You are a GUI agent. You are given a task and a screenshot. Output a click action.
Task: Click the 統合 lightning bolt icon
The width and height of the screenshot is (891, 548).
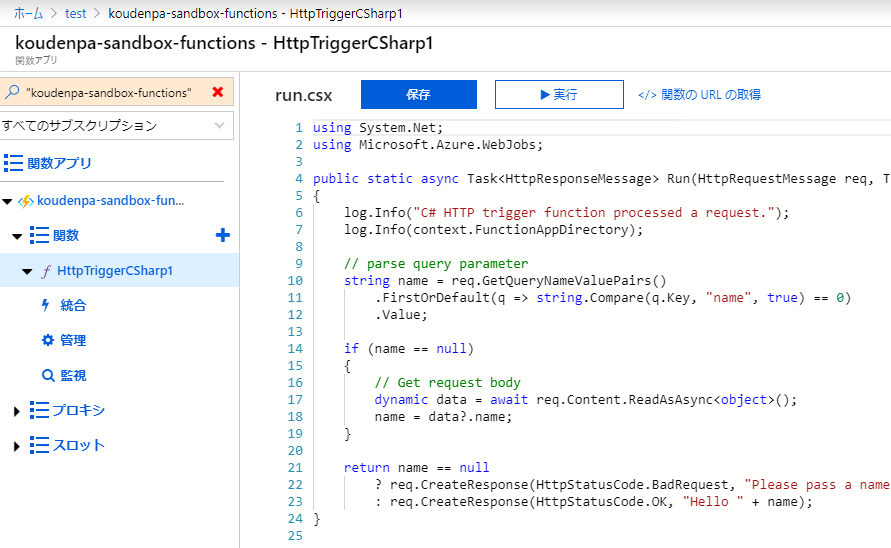[x=45, y=305]
